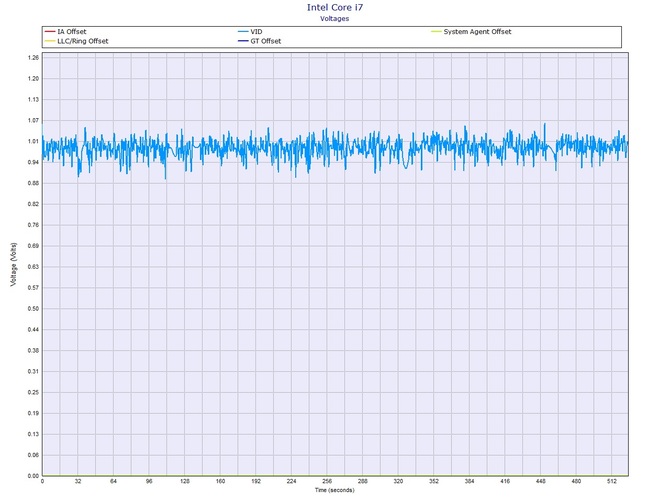Click the IA Offset legend entry
Image resolution: width=670 pixels, height=502 pixels.
coord(65,32)
